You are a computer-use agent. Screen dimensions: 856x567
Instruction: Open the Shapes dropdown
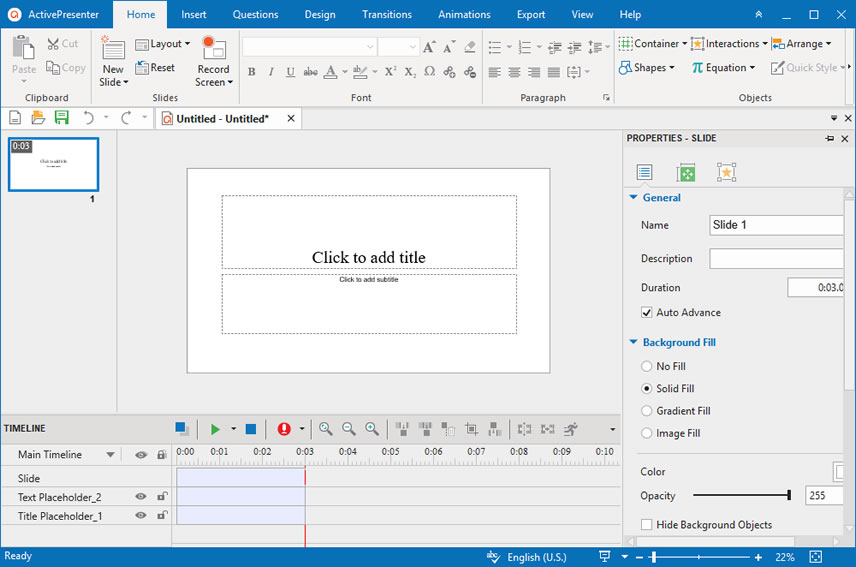click(647, 68)
